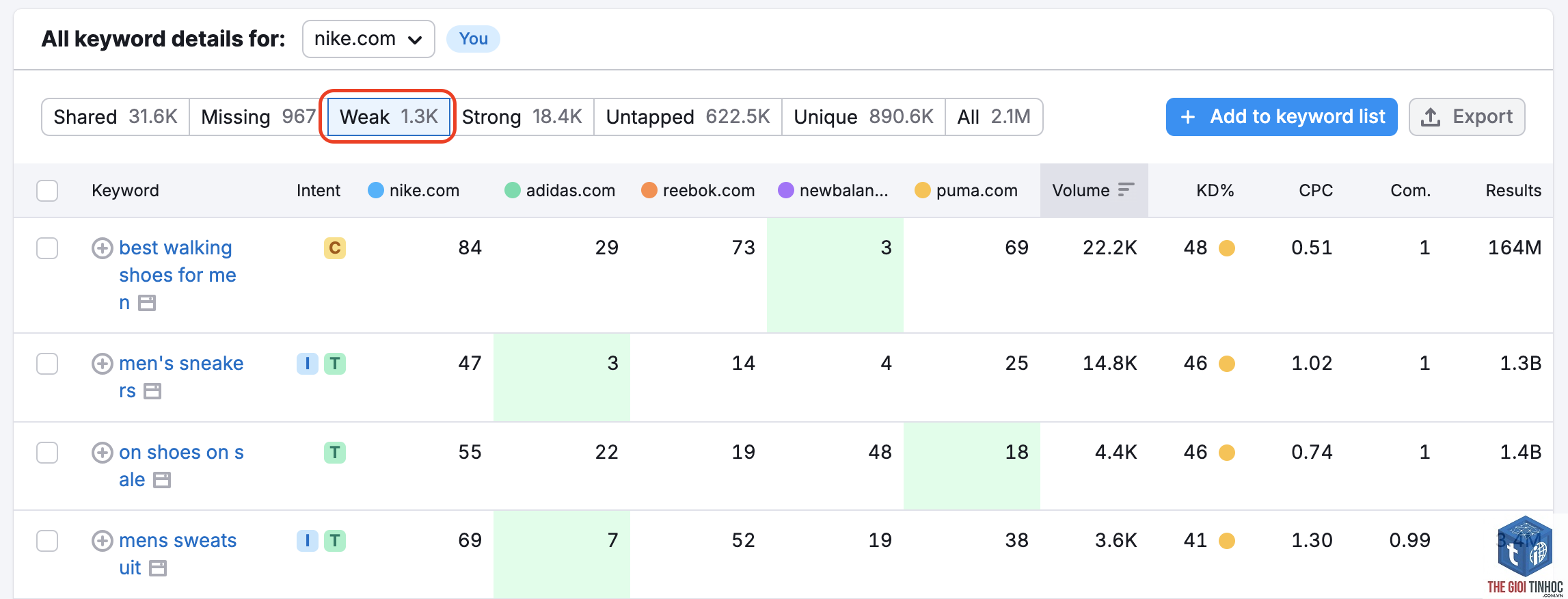Click KD value 41 on mens sweatsuit row
1568x599 pixels.
tap(1195, 541)
